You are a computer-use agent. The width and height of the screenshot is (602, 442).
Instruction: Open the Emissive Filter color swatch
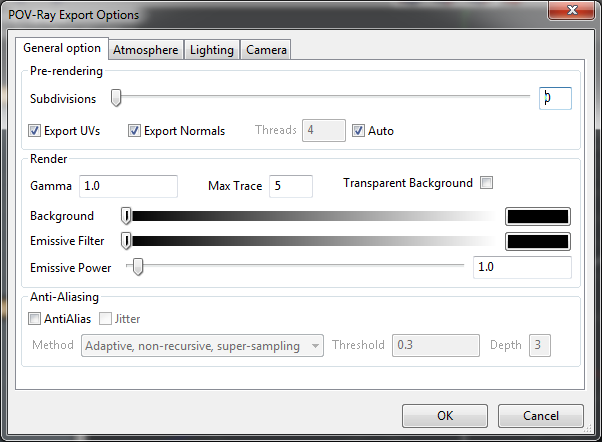pos(538,242)
